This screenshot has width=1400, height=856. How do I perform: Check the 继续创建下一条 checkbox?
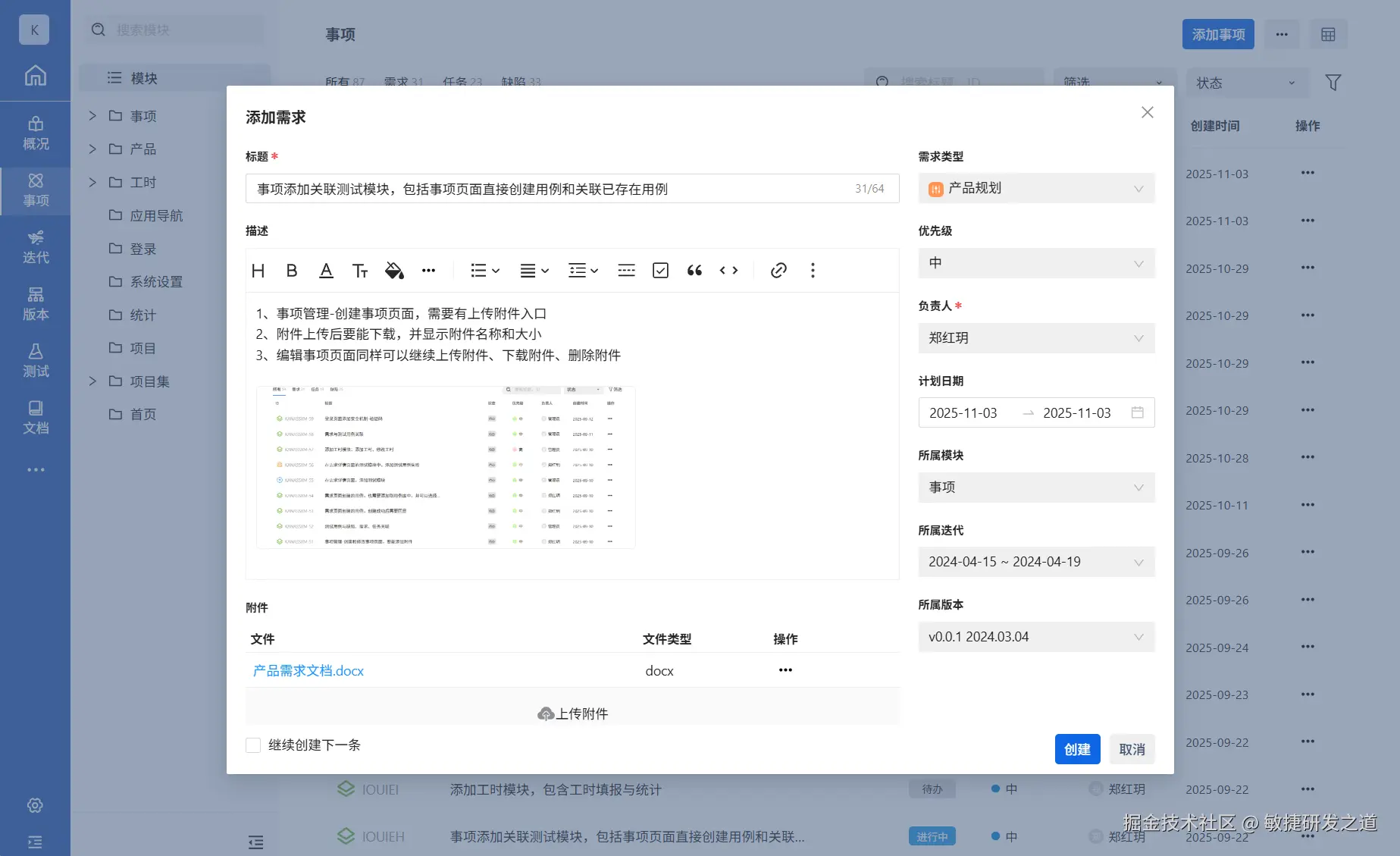click(253, 745)
